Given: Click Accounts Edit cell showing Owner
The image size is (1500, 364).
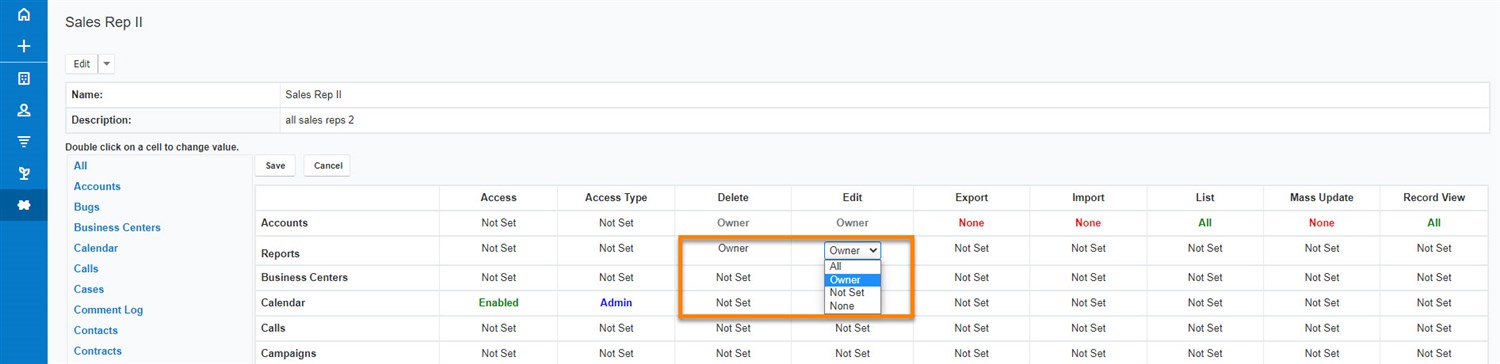Looking at the screenshot, I should tap(852, 223).
